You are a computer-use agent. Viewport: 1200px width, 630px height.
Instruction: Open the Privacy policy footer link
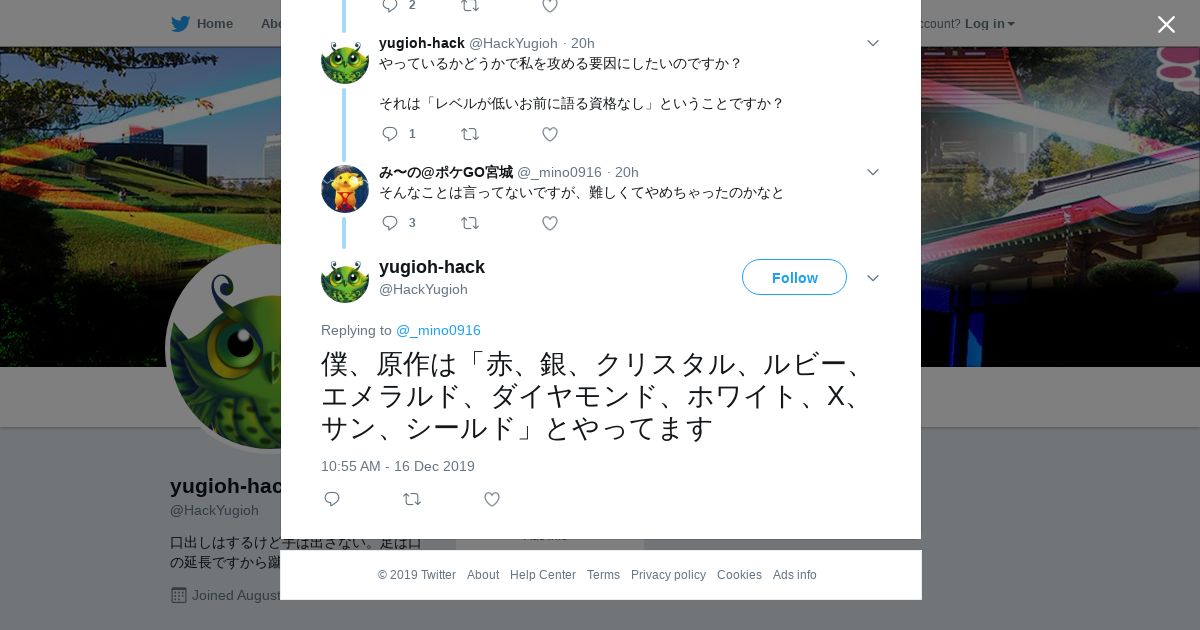click(668, 575)
